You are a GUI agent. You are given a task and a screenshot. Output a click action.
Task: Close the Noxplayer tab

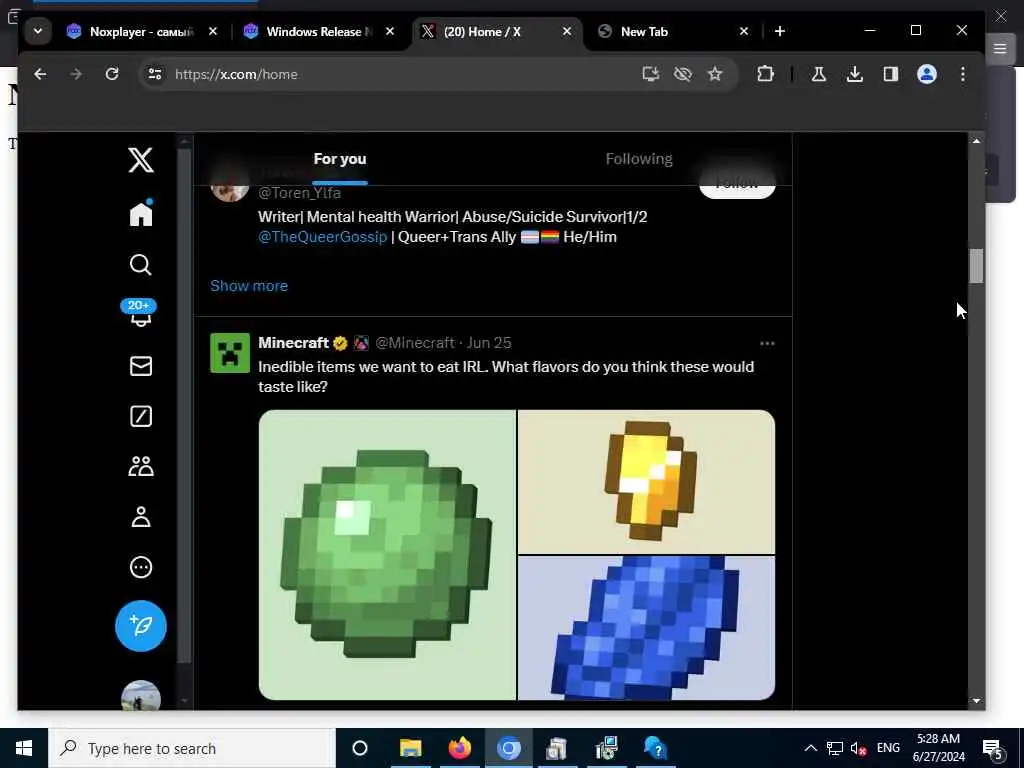tap(213, 31)
